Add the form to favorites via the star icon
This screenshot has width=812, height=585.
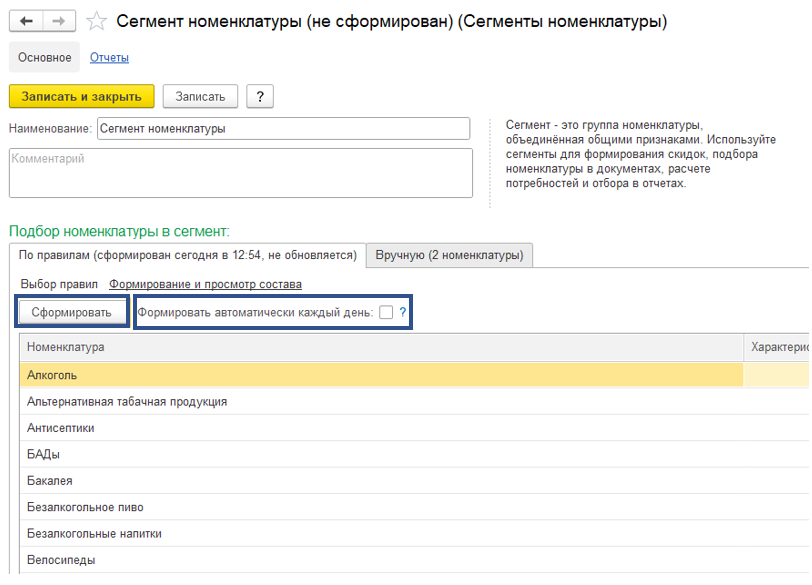tap(96, 21)
